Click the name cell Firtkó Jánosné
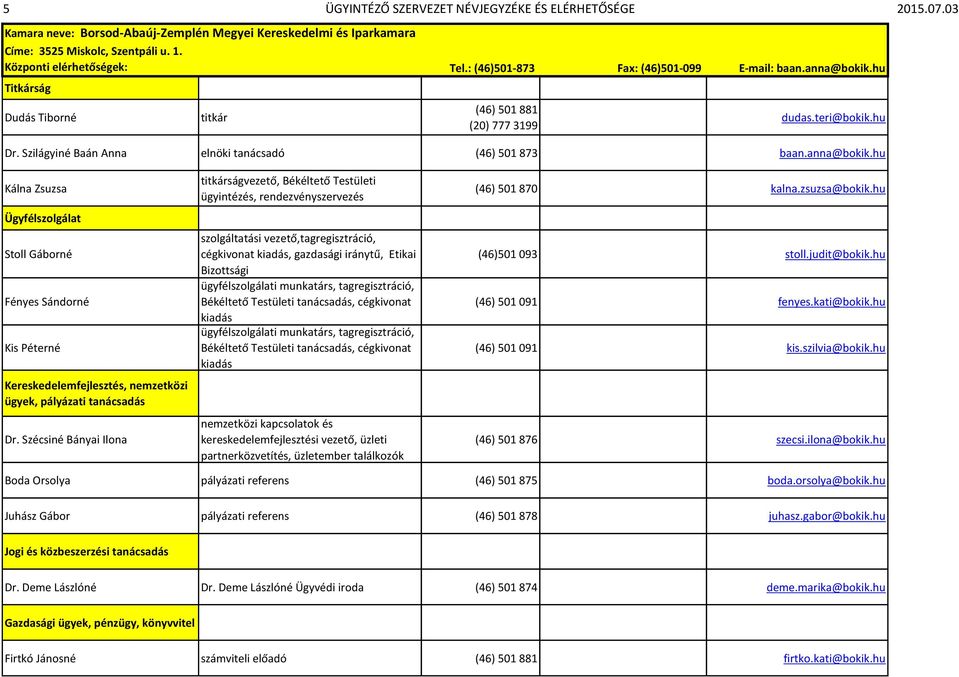The width and height of the screenshot is (959, 677). pos(100,658)
